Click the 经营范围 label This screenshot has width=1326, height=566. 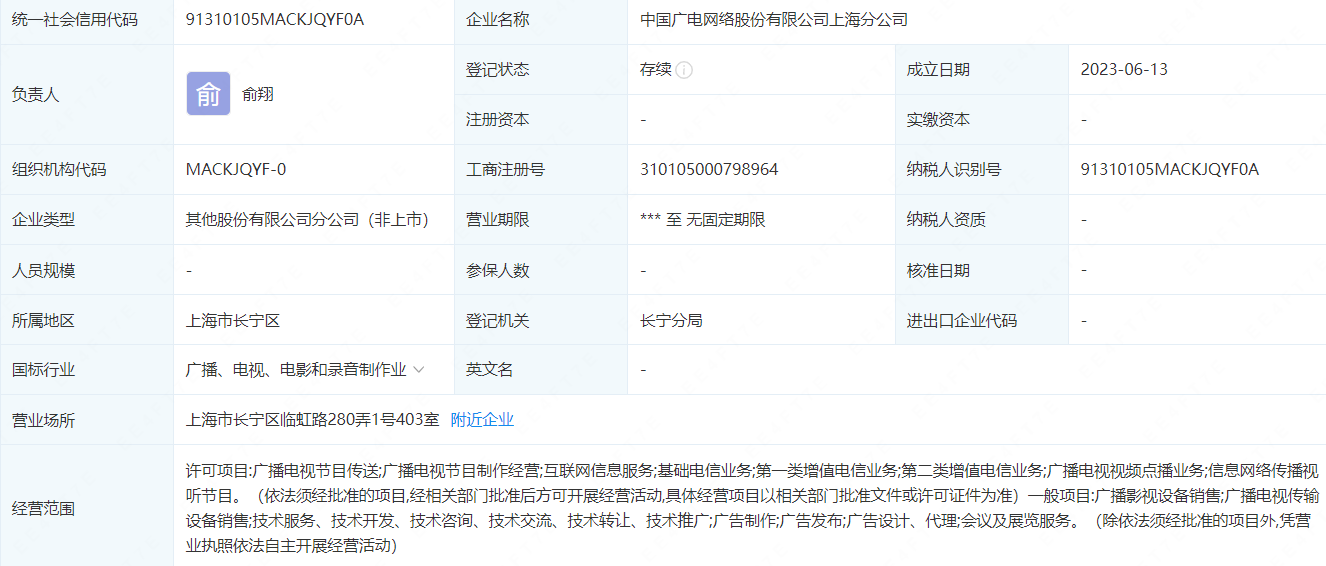click(43, 509)
